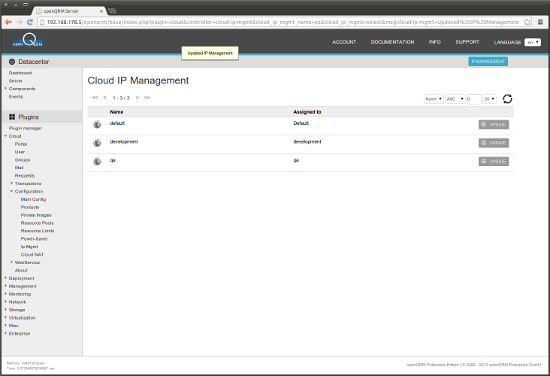
Task: Expand the Transactions tree node
Action: click(12, 183)
